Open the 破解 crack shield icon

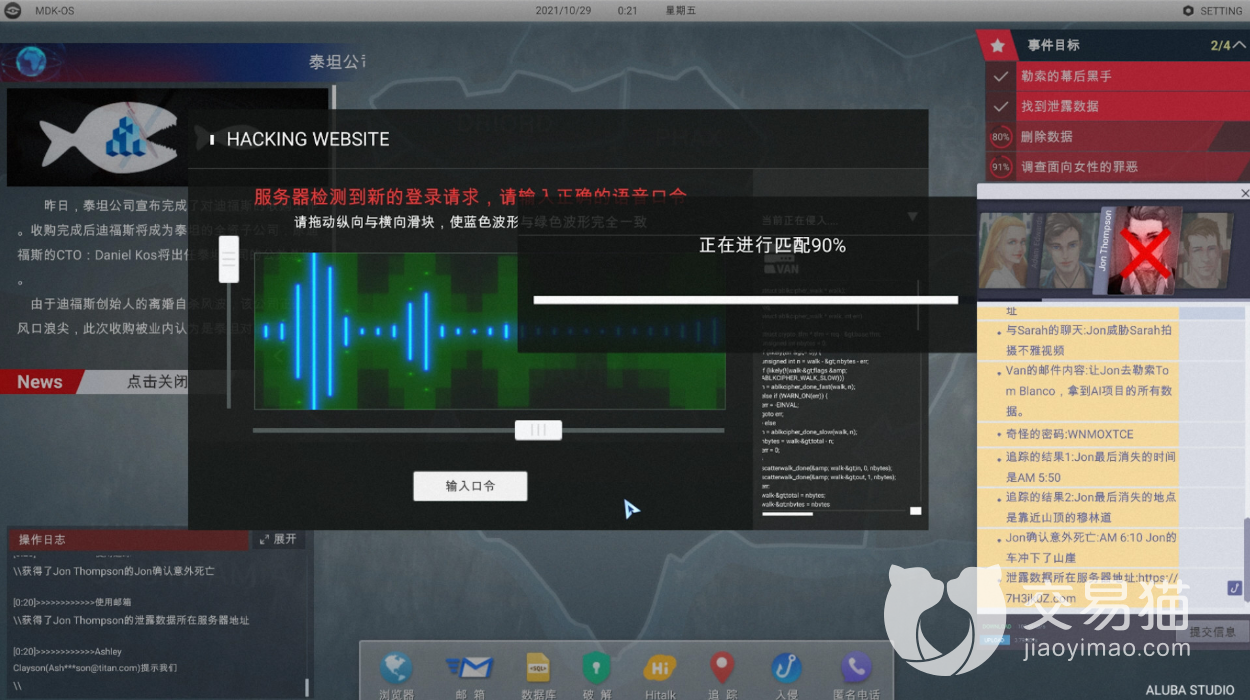coord(596,669)
